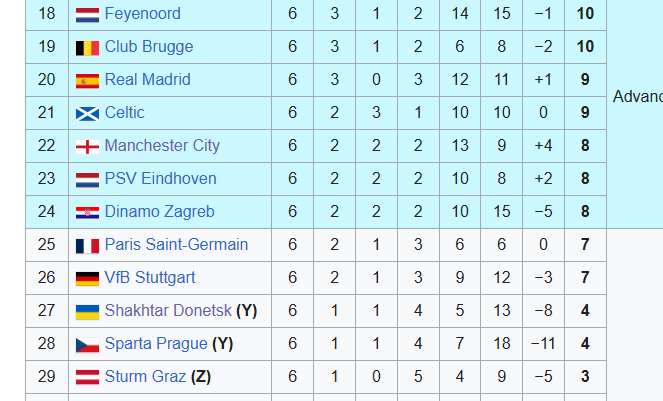This screenshot has width=663, height=401.
Task: Click the Belgium flag beside Club Brugge
Action: (x=88, y=48)
